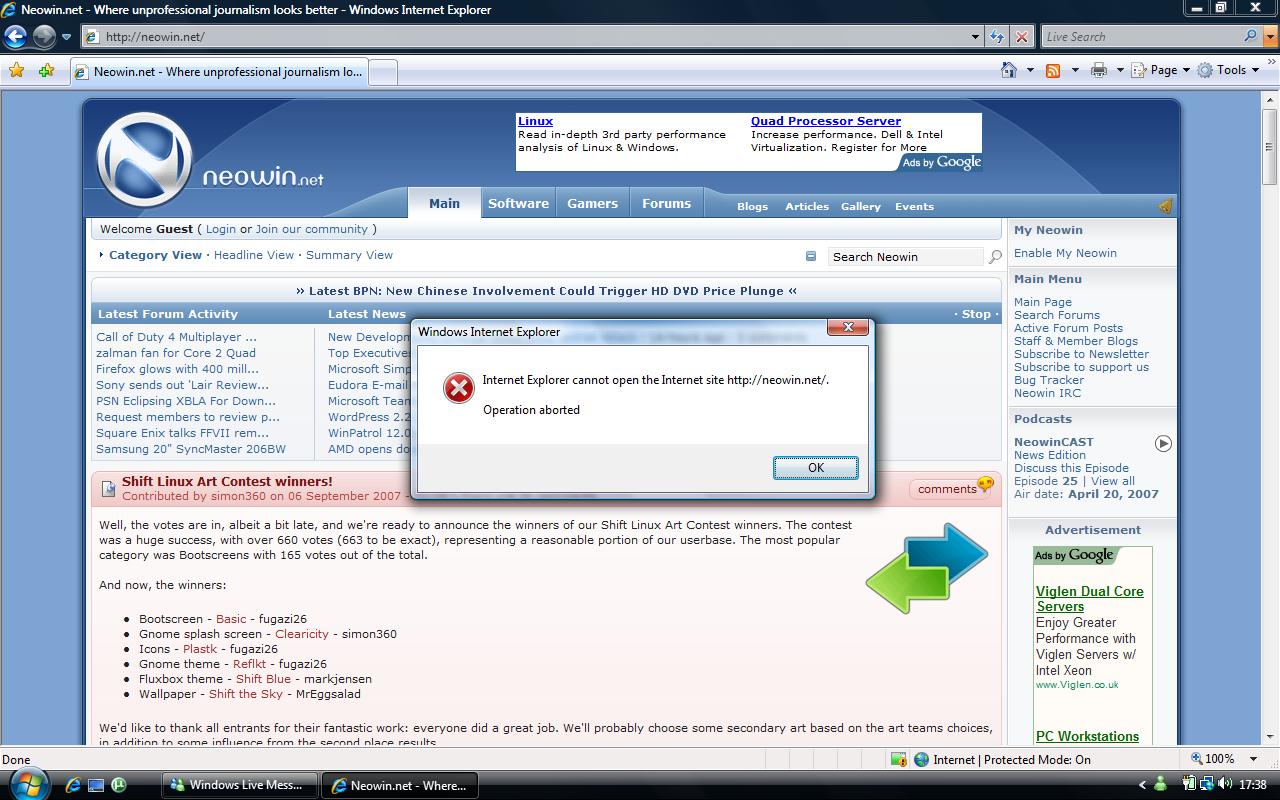Click the Search Neowin text box
Screen dimensions: 1280x800
tap(906, 257)
